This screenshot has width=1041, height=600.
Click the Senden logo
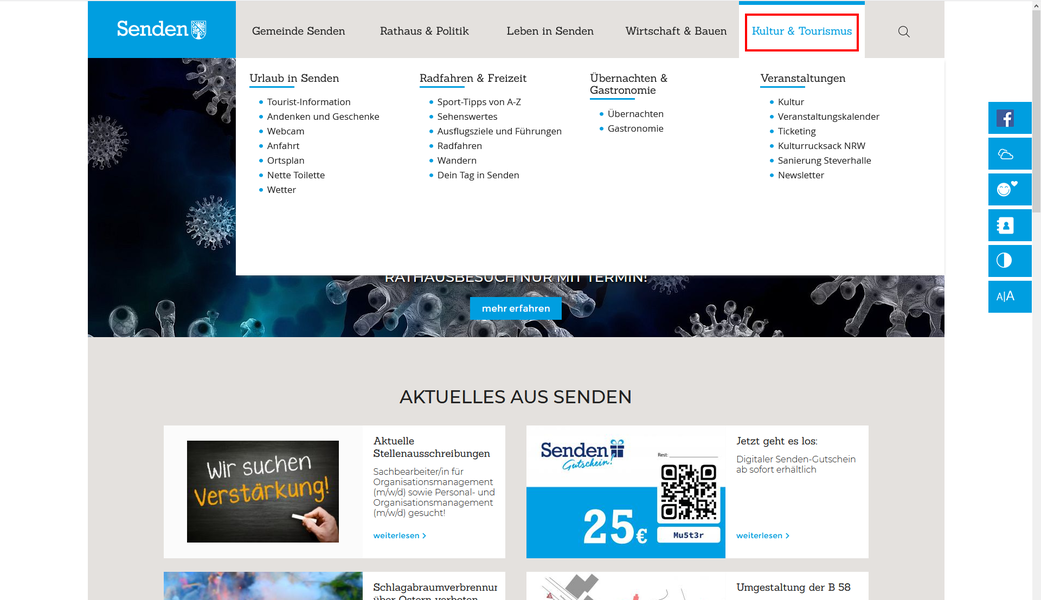coord(161,30)
